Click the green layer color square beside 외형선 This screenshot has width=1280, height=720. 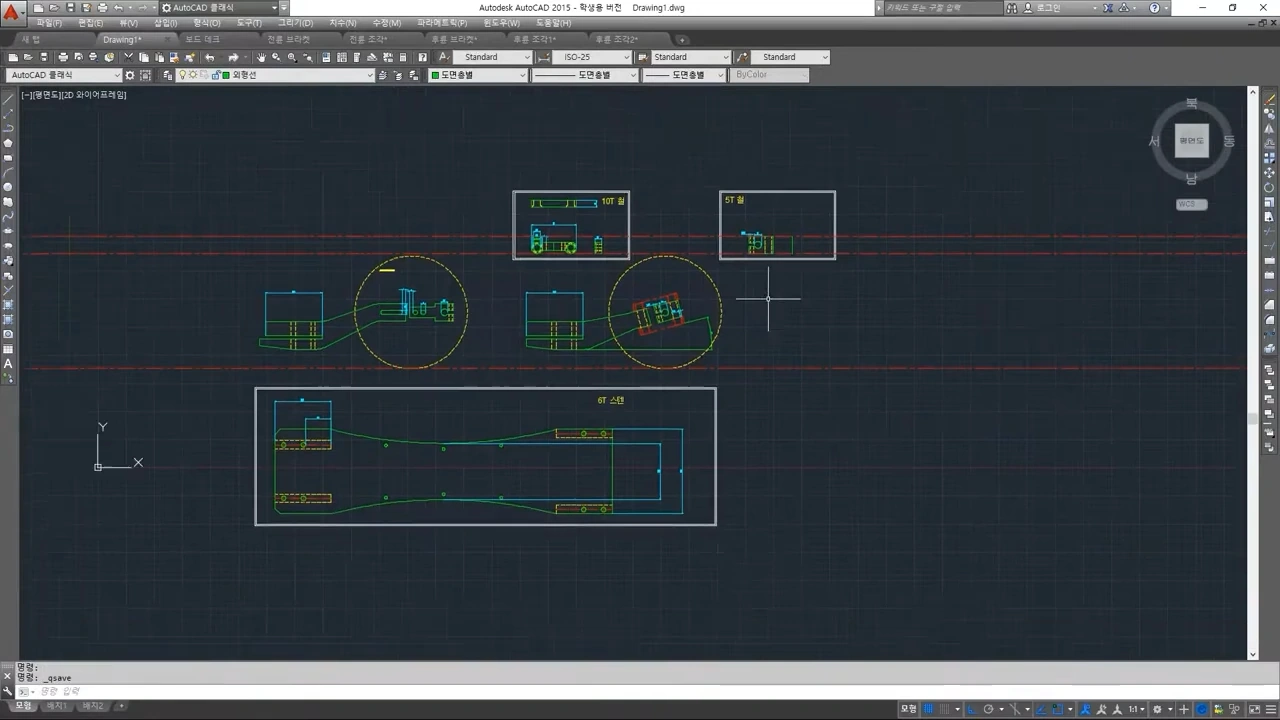coord(226,75)
